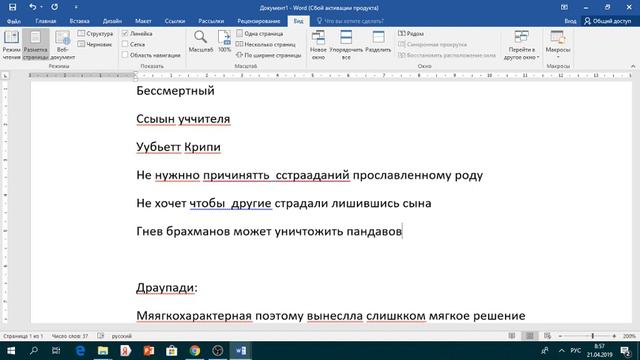Open spelling check icon in status bar
Screen dimensions: 640x360
pos(100,336)
